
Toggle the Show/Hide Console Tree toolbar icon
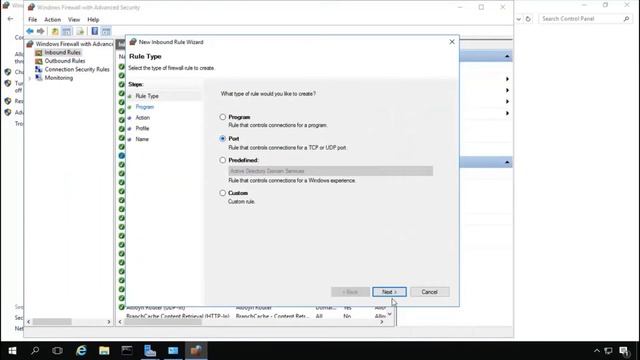[67, 31]
